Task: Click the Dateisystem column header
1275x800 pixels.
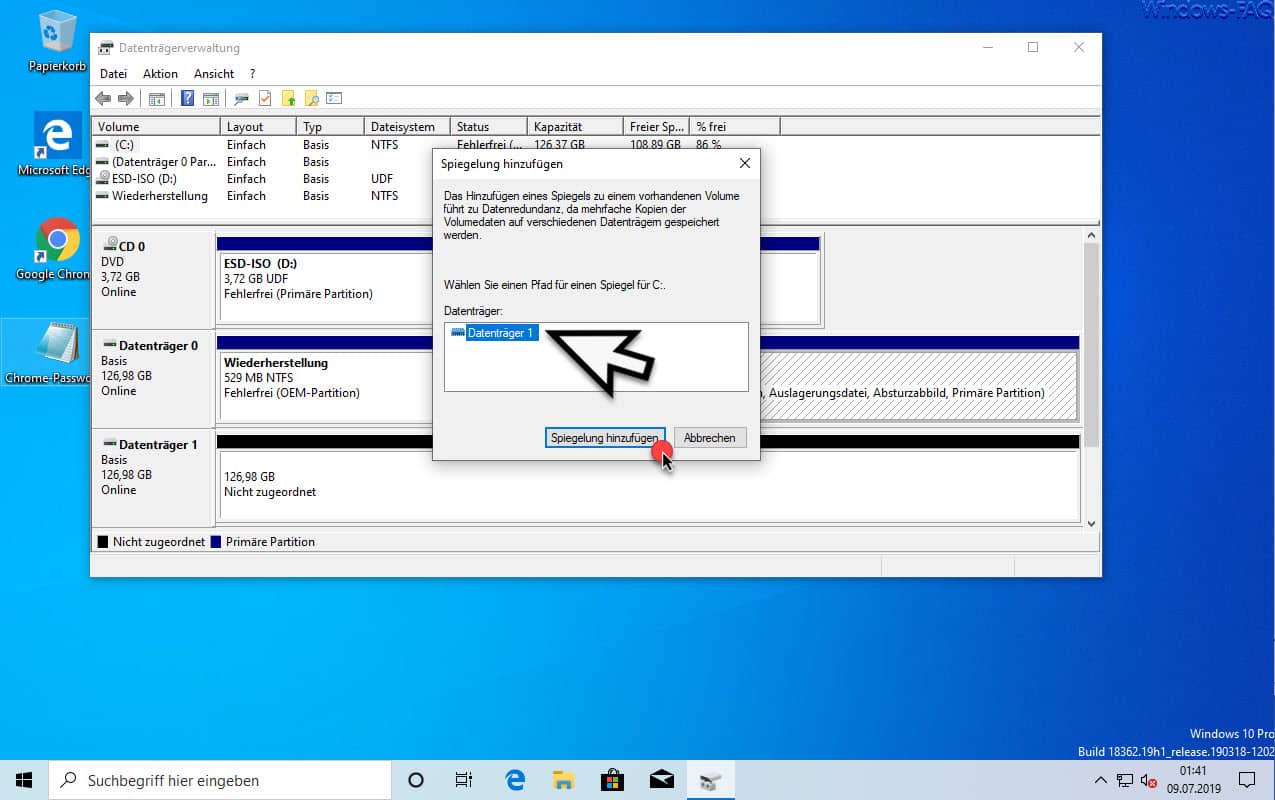Action: click(407, 127)
